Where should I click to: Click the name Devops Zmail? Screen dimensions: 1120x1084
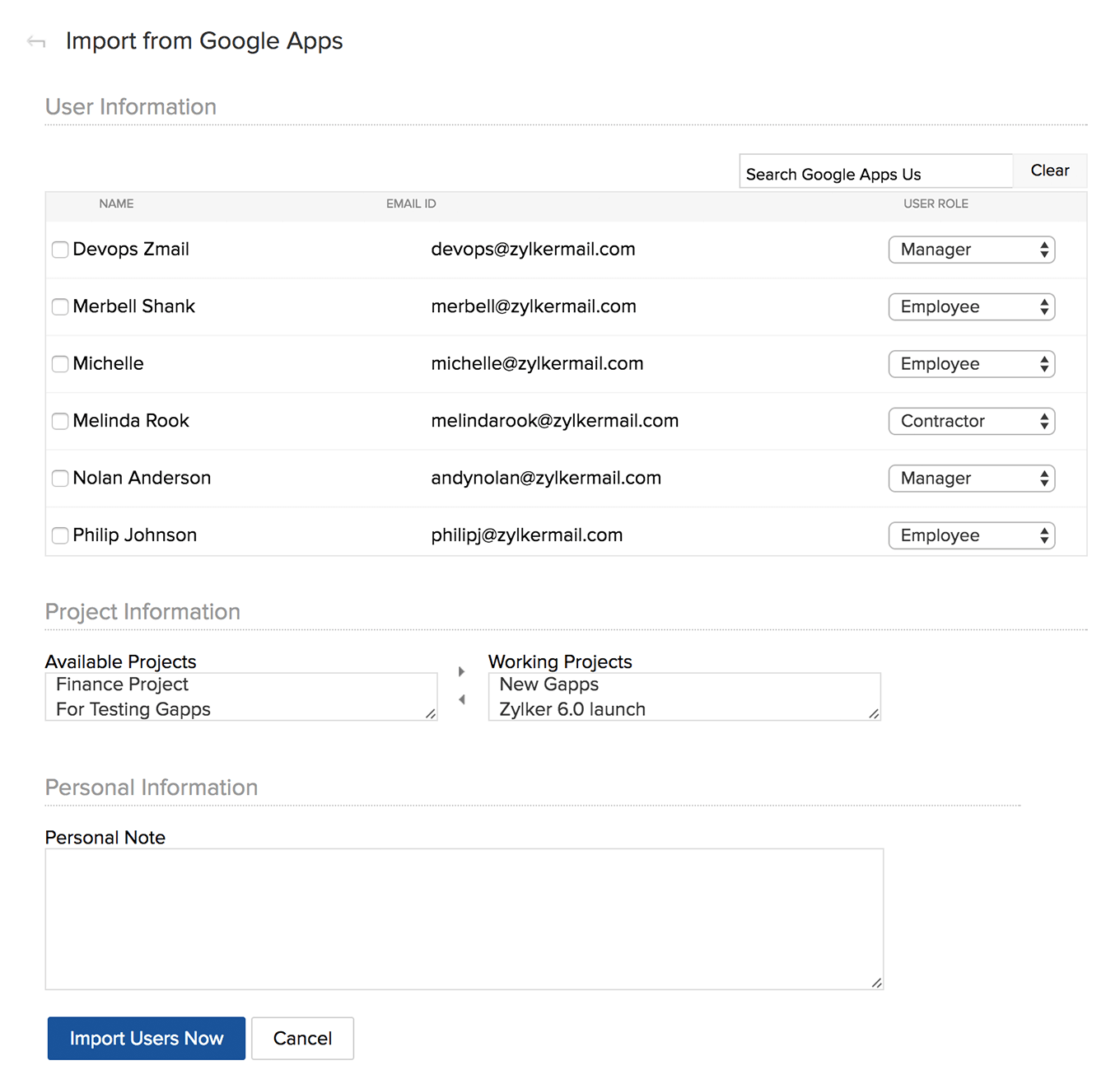(131, 250)
